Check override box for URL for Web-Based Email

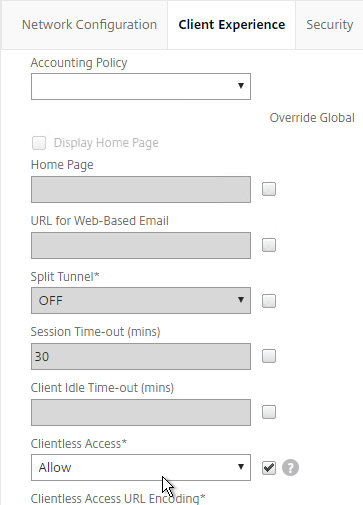pyautogui.click(x=269, y=245)
